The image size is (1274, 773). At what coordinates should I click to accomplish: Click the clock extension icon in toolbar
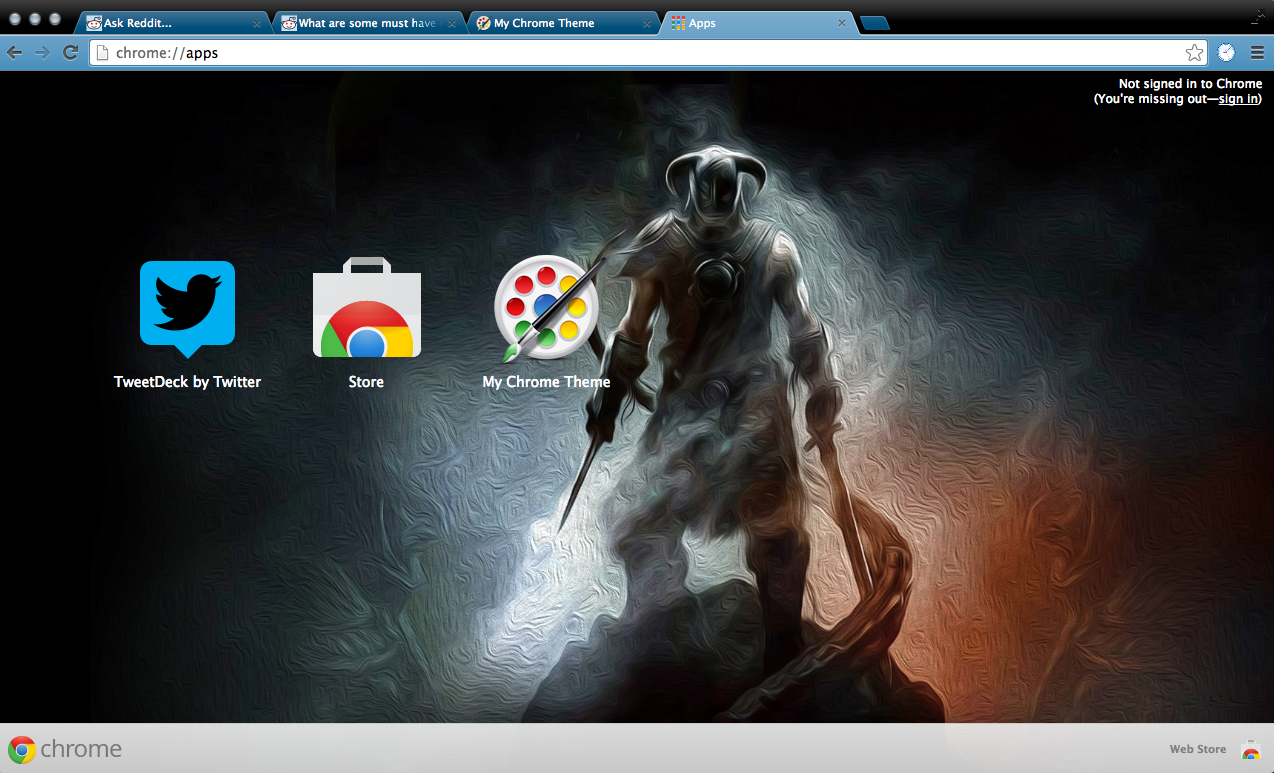(x=1226, y=53)
